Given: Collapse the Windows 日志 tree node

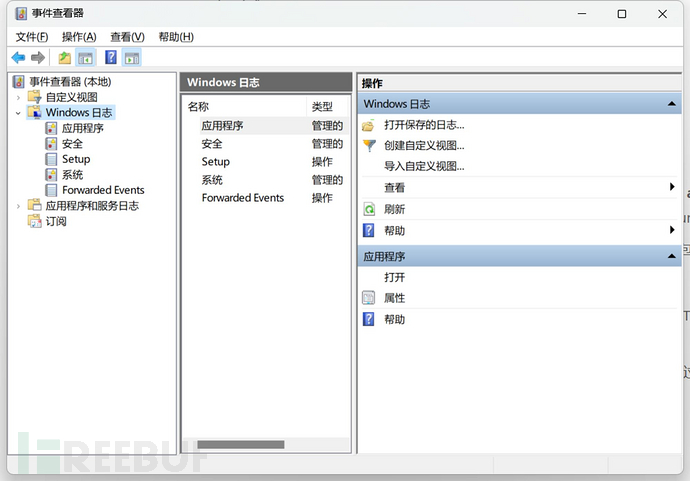Looking at the screenshot, I should tap(18, 113).
